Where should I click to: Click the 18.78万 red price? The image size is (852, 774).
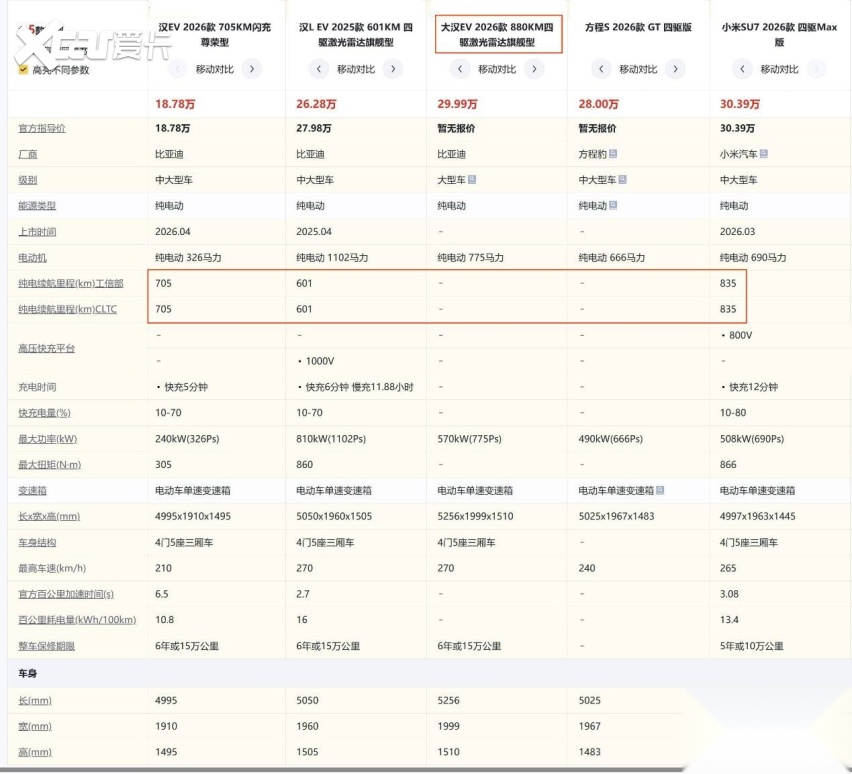click(x=175, y=104)
